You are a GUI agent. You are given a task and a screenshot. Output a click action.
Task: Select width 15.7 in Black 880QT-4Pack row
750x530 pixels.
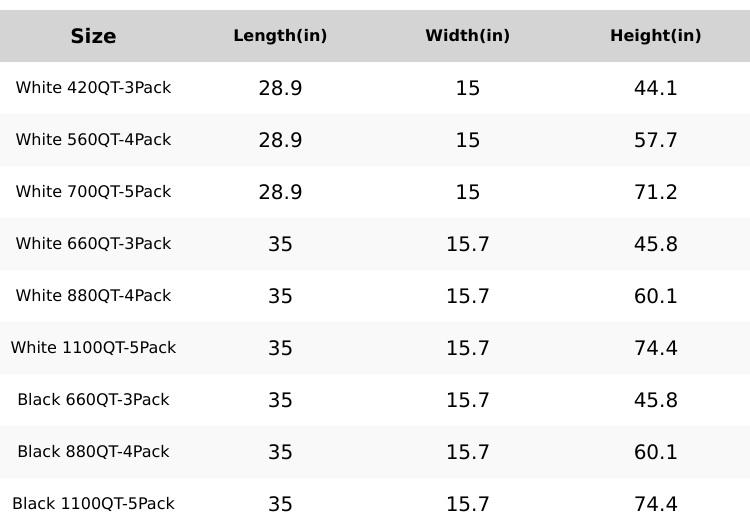click(x=467, y=452)
